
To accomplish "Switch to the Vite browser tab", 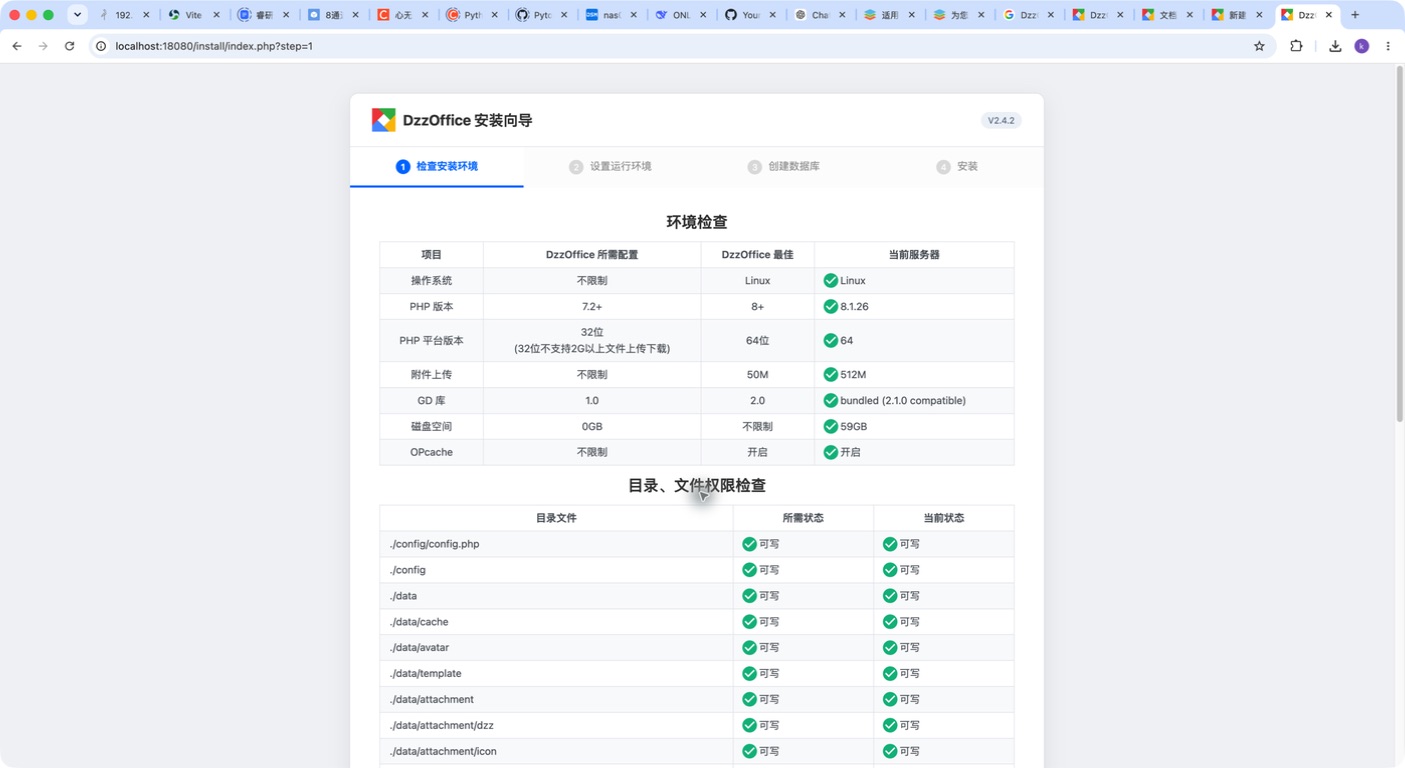I will (193, 15).
